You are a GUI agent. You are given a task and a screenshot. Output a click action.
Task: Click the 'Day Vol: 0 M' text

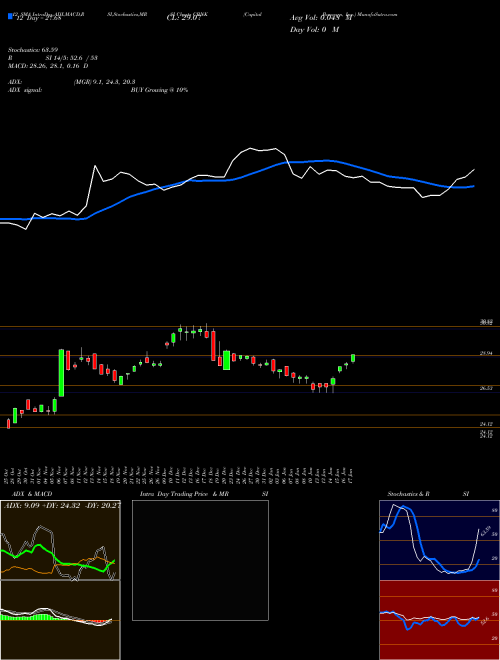[314, 29]
